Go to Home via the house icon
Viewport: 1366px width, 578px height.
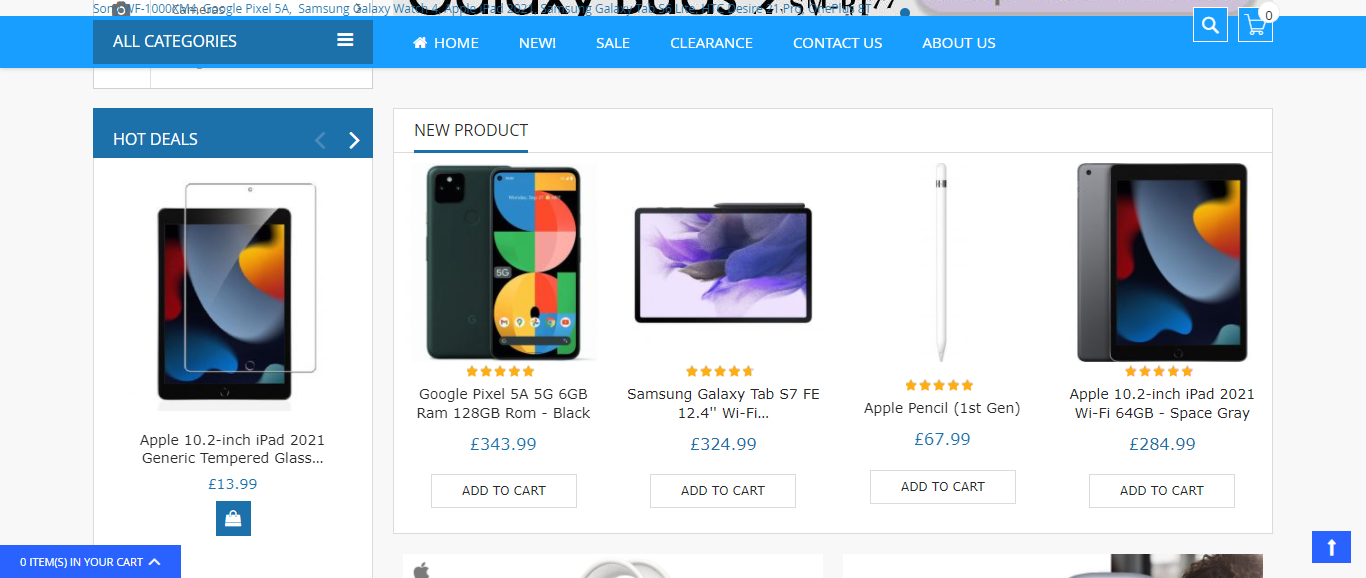click(x=420, y=43)
